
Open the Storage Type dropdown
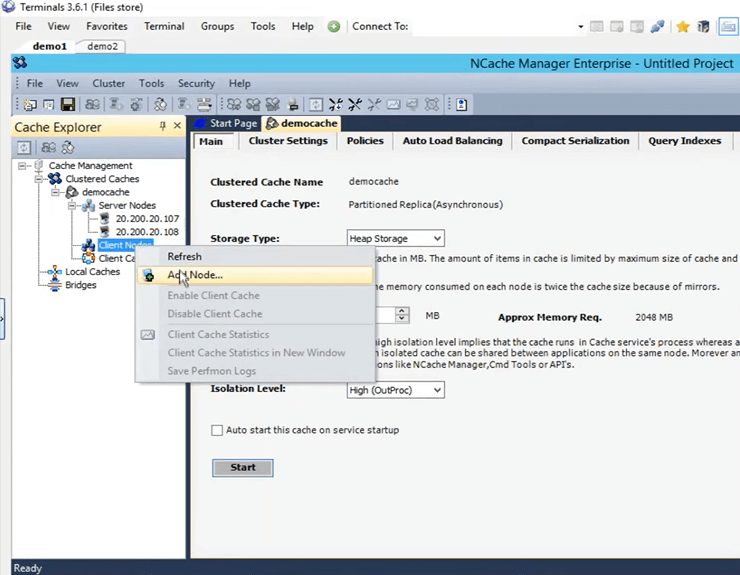click(437, 238)
